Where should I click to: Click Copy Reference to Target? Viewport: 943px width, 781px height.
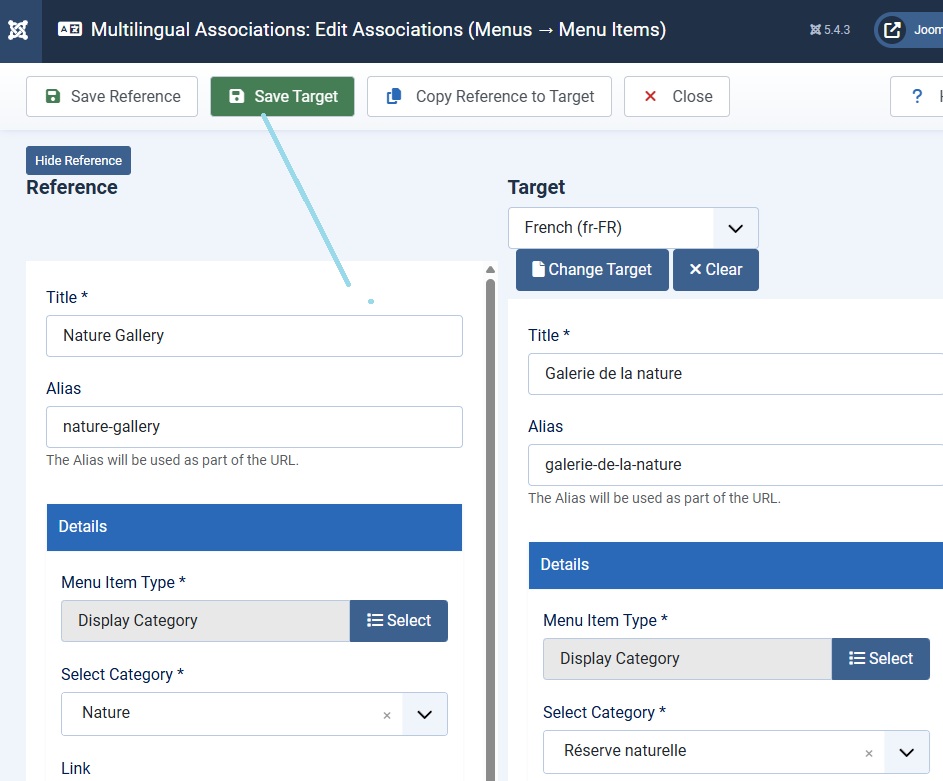489,97
